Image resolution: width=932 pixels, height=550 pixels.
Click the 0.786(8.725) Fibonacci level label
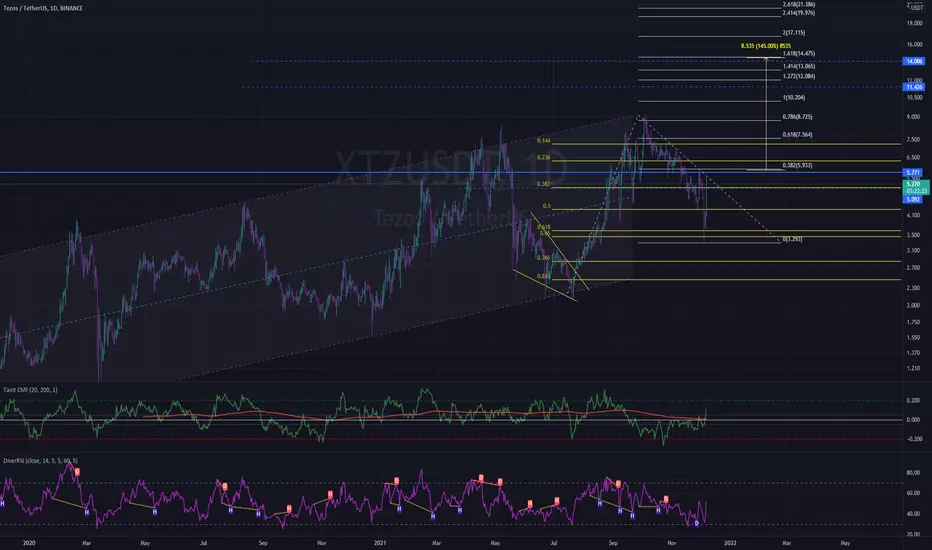[x=797, y=117]
